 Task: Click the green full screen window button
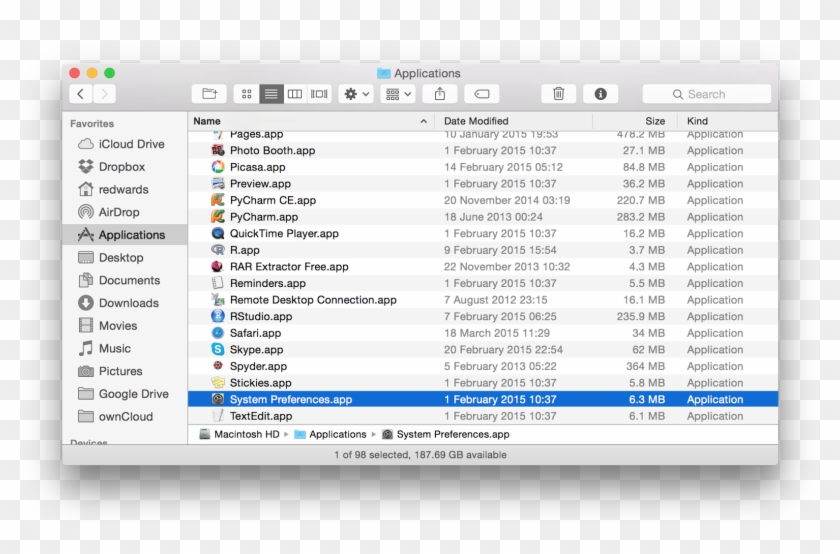(109, 73)
